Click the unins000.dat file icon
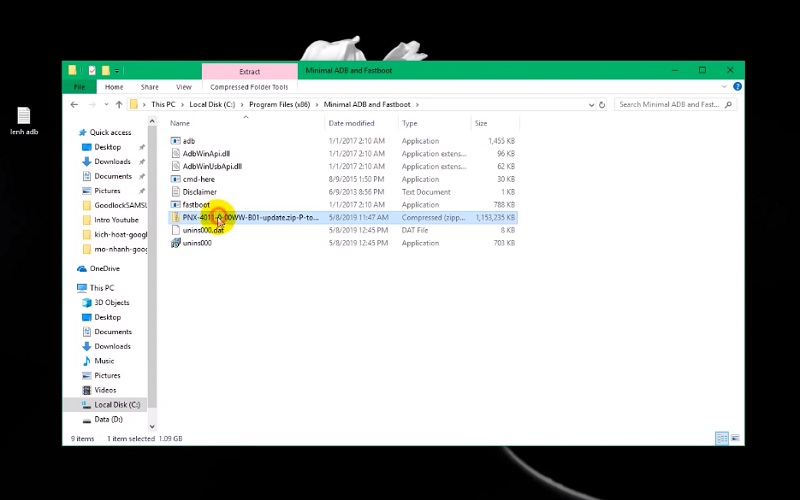 coord(176,230)
